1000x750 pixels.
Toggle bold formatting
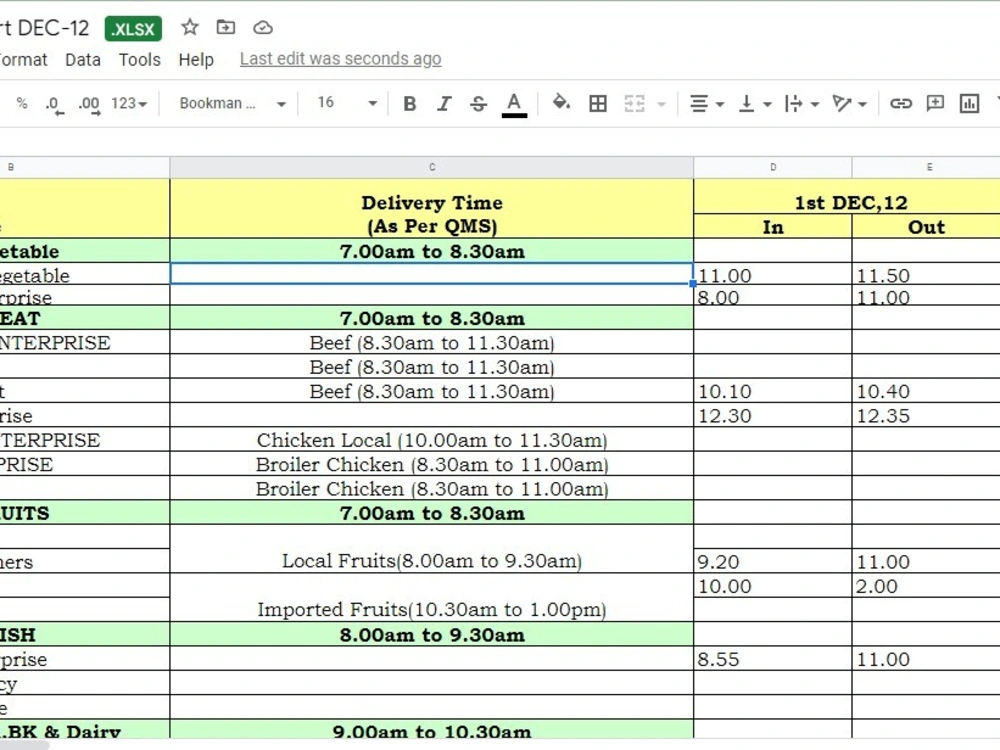point(409,103)
